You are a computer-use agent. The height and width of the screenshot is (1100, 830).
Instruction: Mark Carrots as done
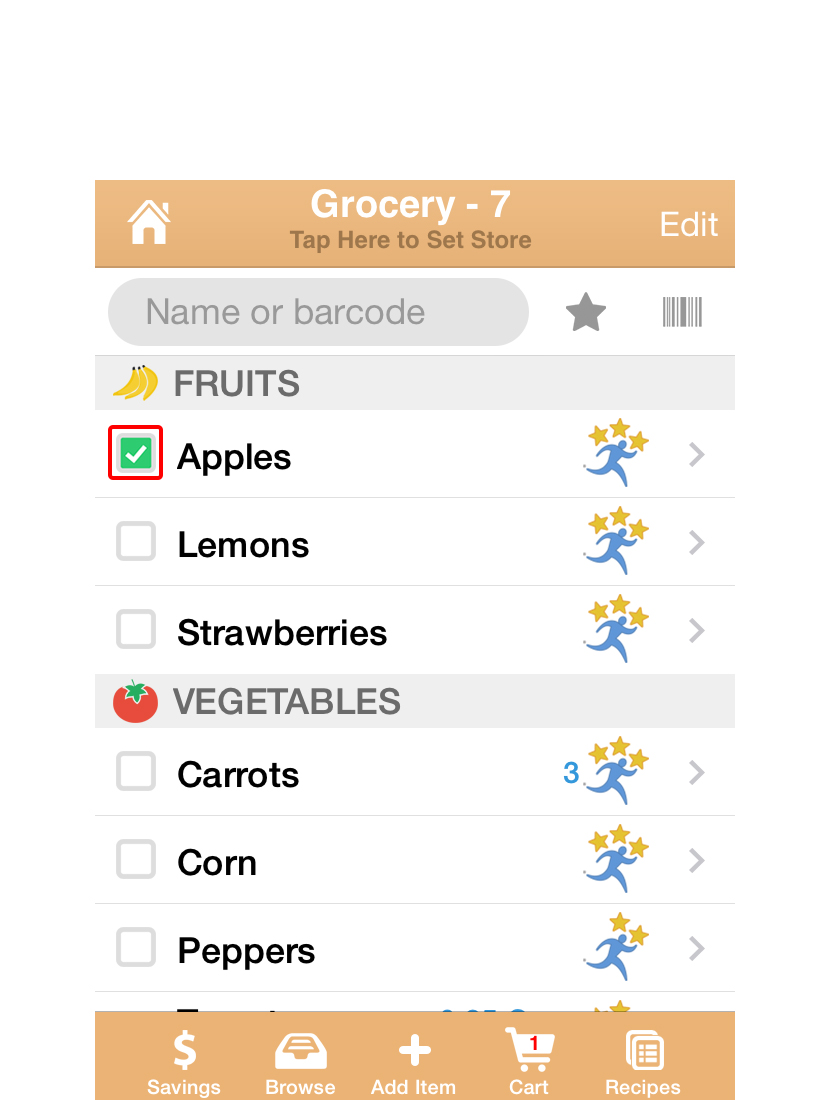click(135, 771)
